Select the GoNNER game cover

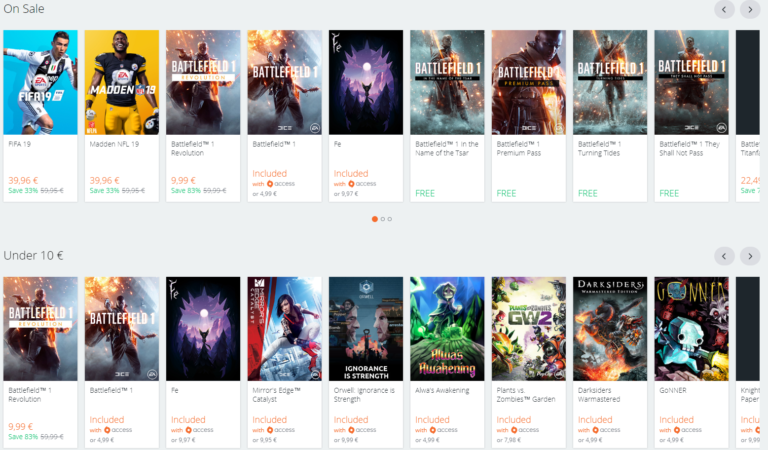click(x=692, y=329)
